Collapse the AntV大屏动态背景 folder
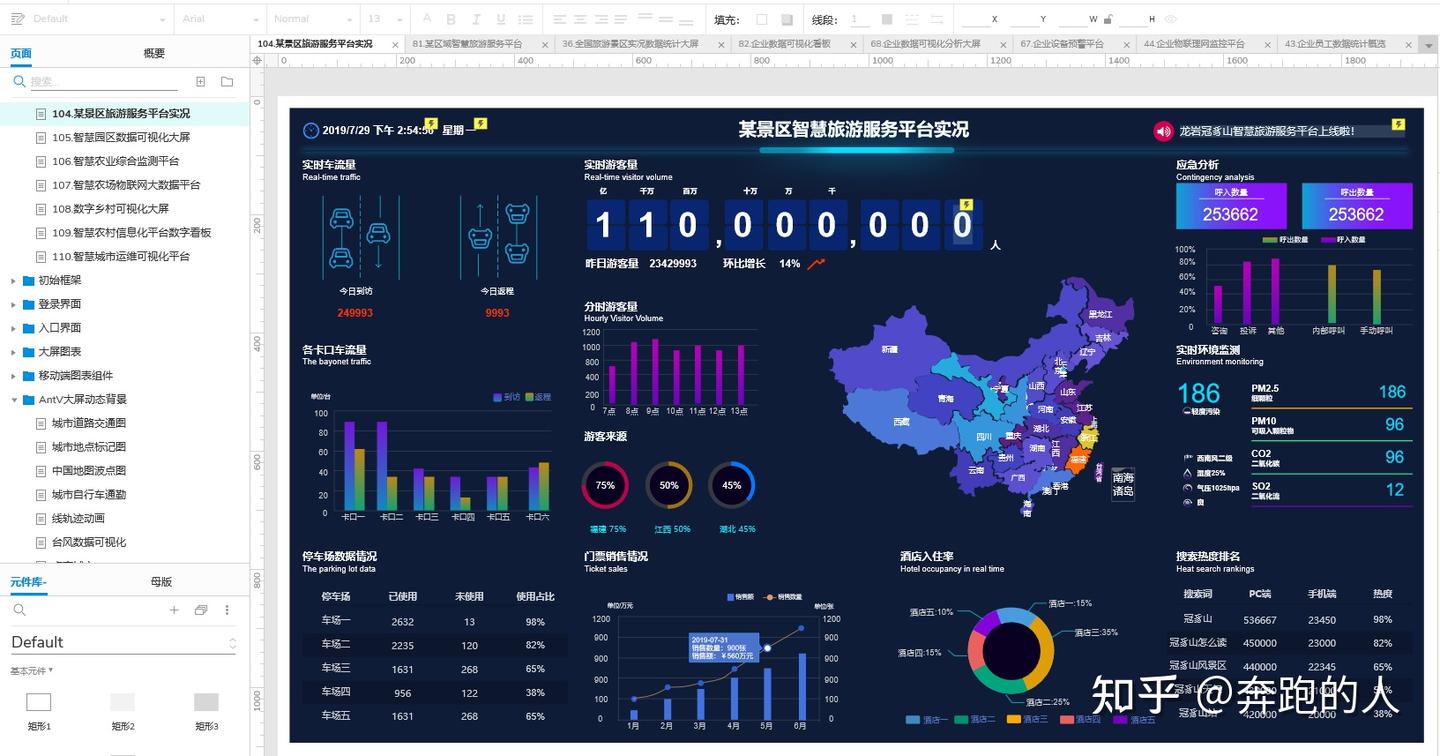Viewport: 1440px width, 756px height. [14, 400]
